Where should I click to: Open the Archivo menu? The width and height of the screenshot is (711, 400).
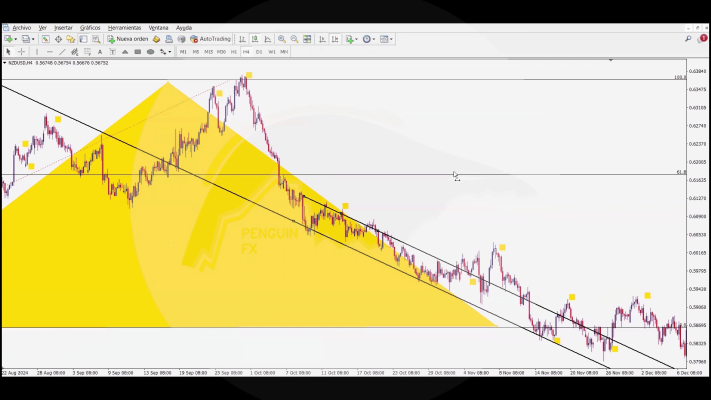[x=21, y=27]
